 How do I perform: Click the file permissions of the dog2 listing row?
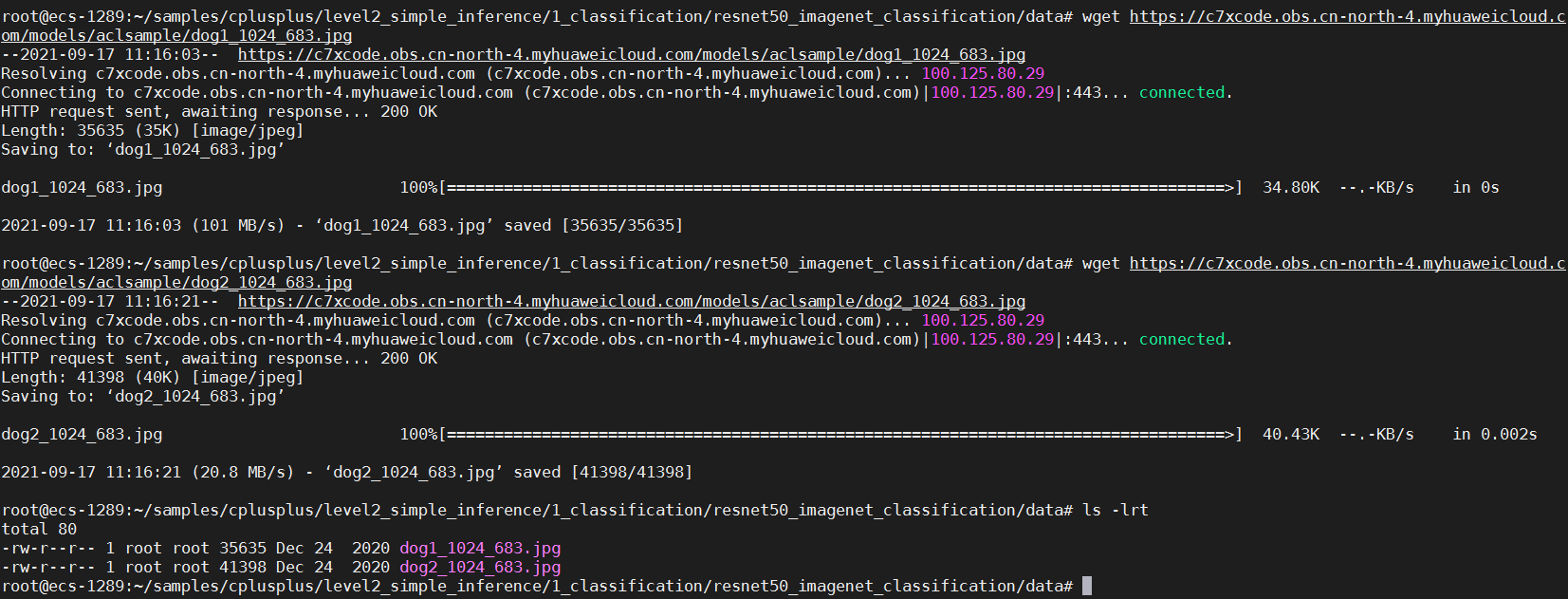pyautogui.click(x=47, y=568)
